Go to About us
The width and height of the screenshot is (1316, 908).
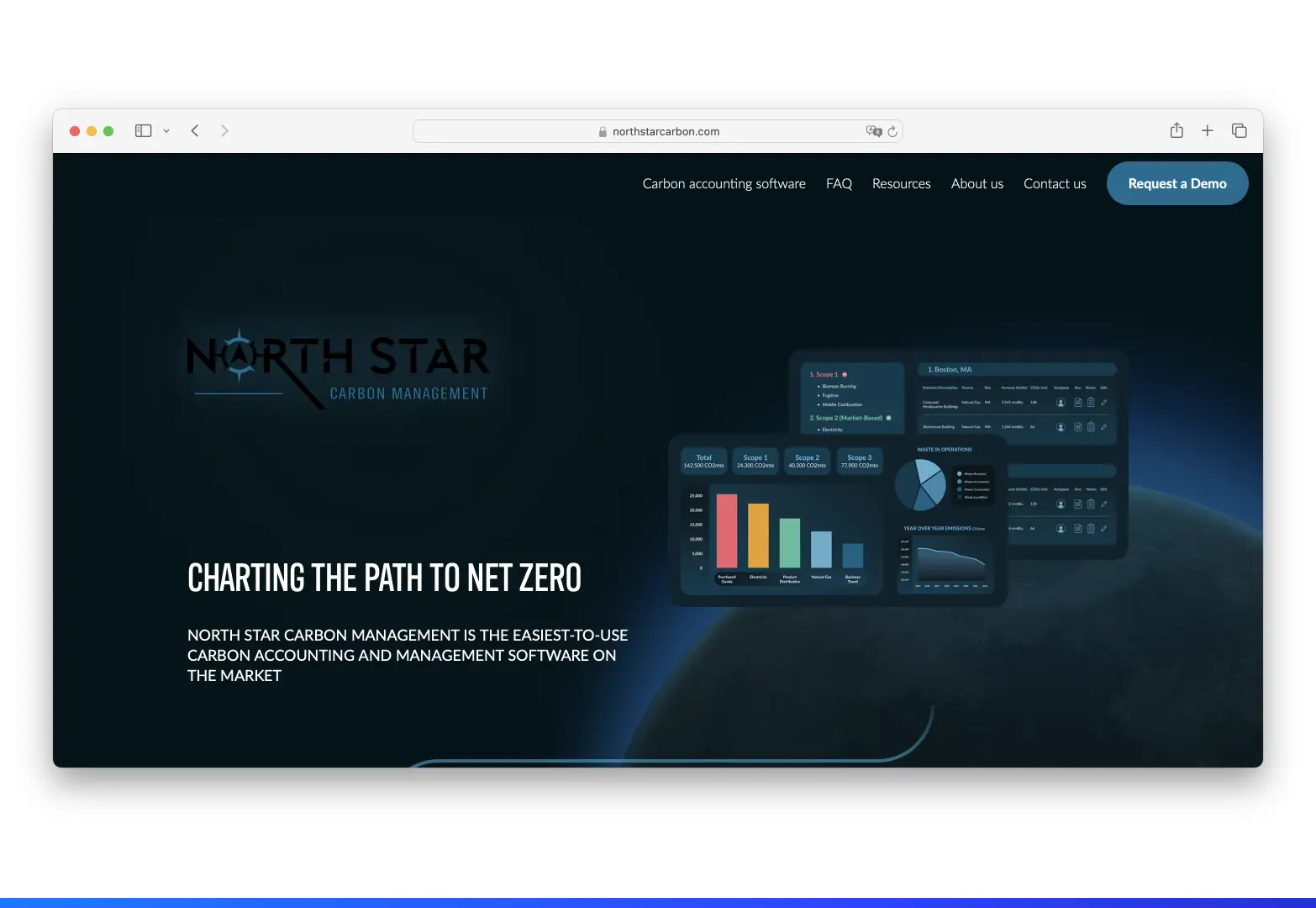coord(977,183)
